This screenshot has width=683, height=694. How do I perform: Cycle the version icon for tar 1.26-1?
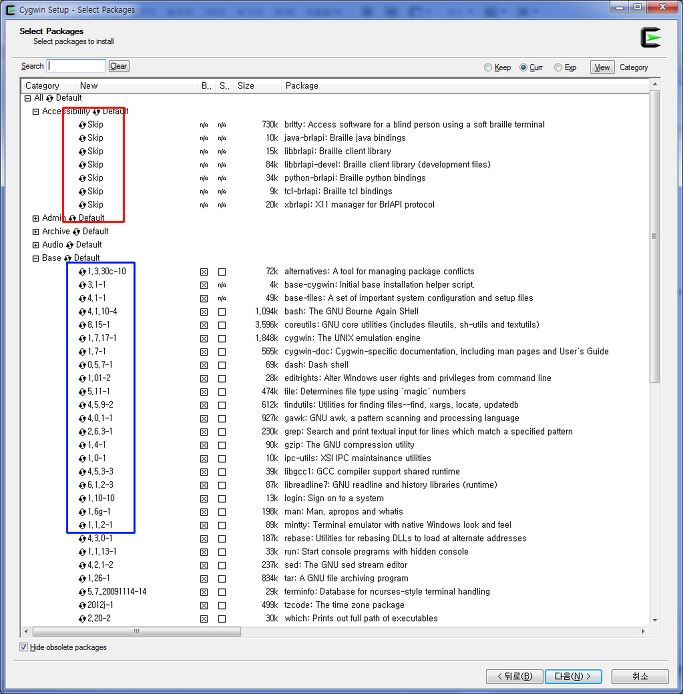(x=82, y=579)
